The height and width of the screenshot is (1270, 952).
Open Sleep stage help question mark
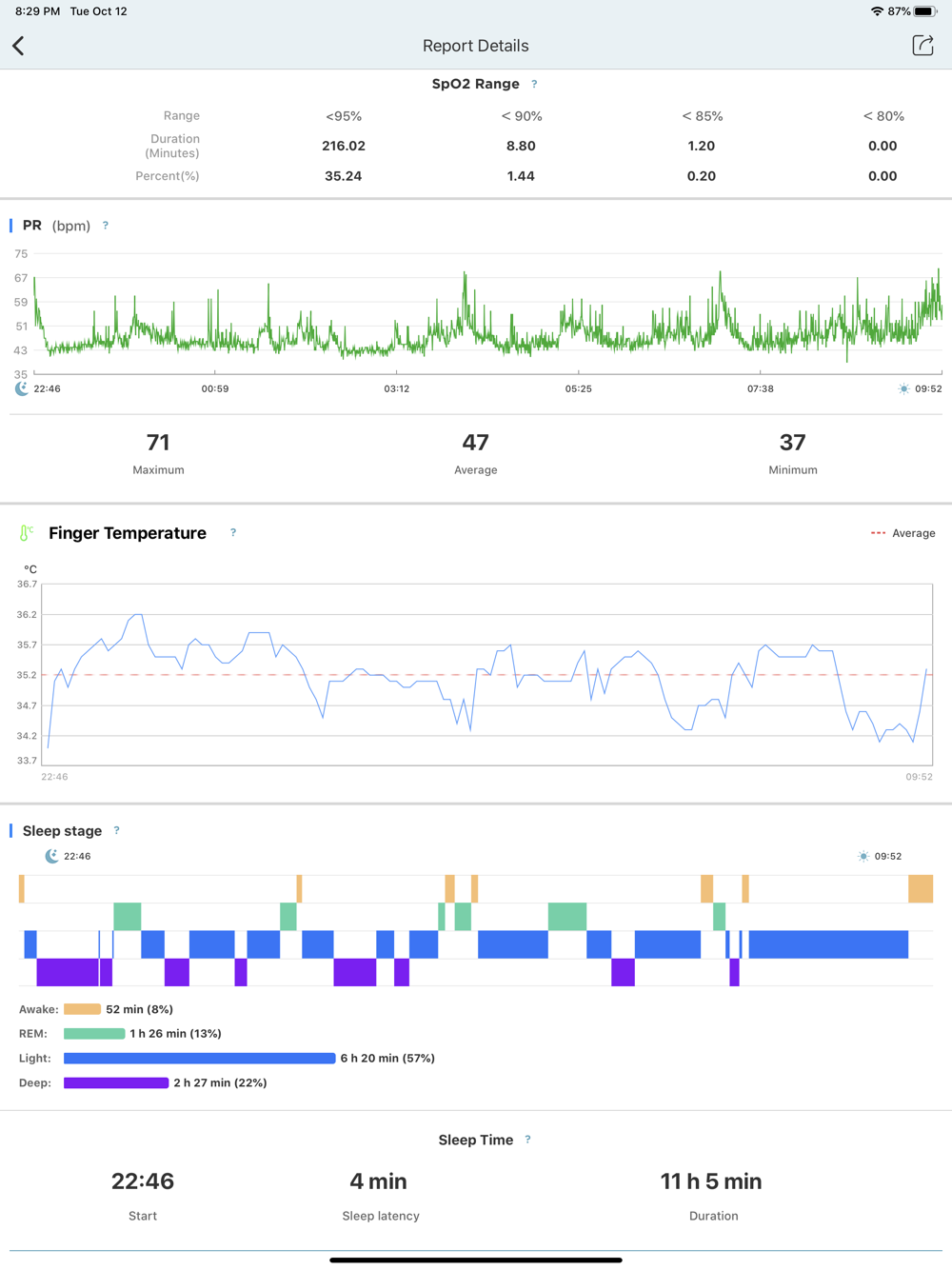117,830
